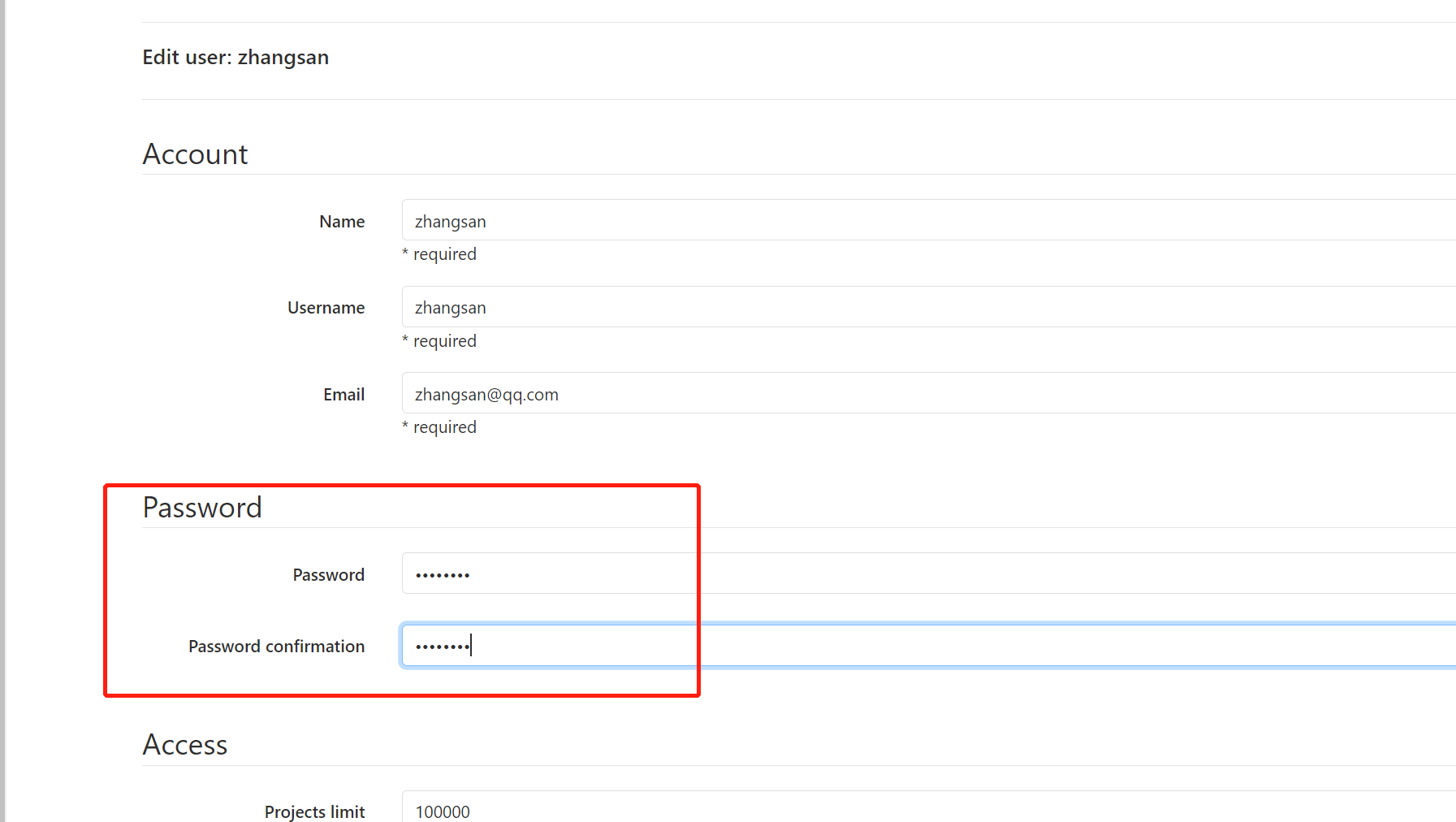Click the Password label beside the first password field
Image resolution: width=1456 pixels, height=822 pixels.
329,575
